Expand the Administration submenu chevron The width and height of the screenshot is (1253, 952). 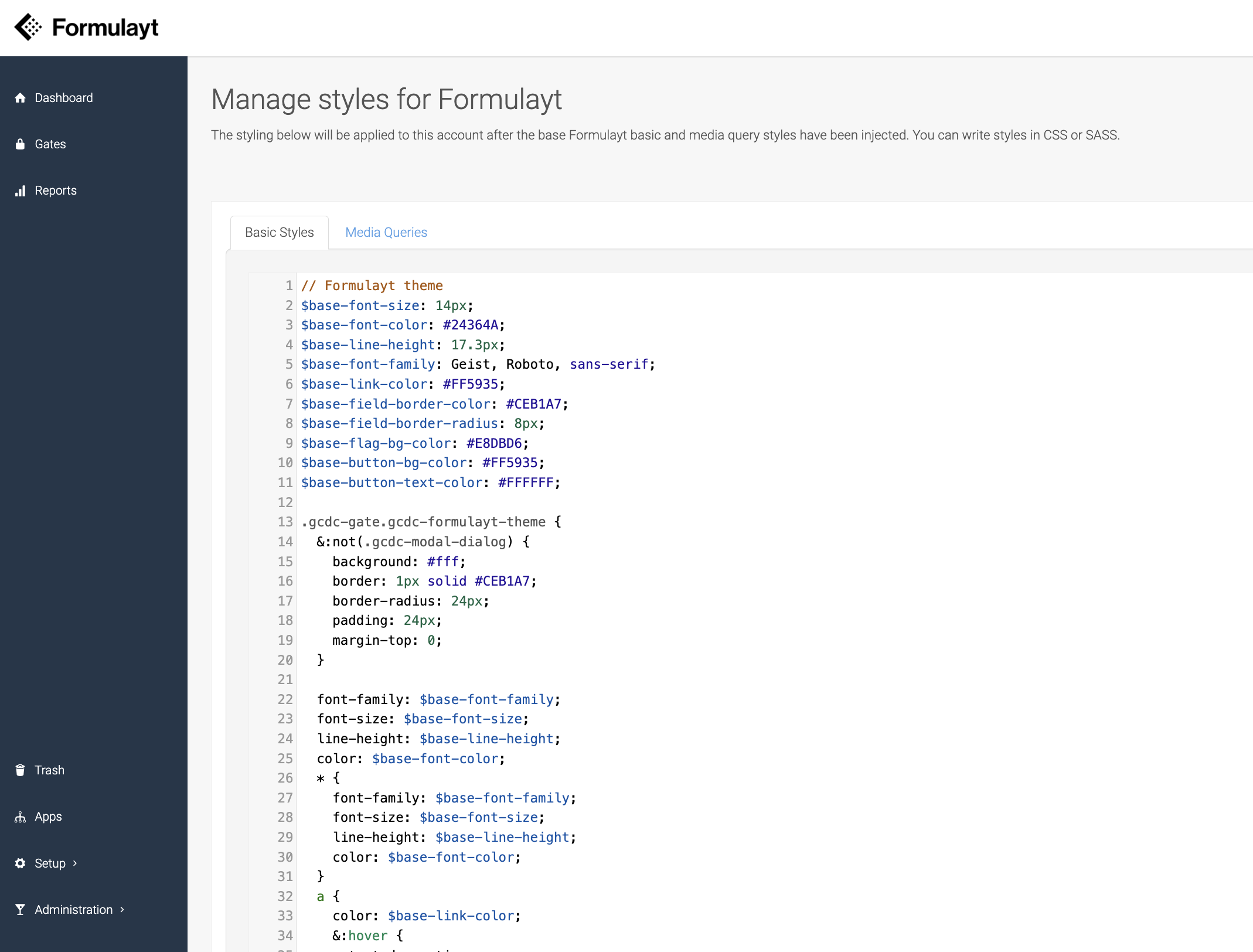point(122,910)
